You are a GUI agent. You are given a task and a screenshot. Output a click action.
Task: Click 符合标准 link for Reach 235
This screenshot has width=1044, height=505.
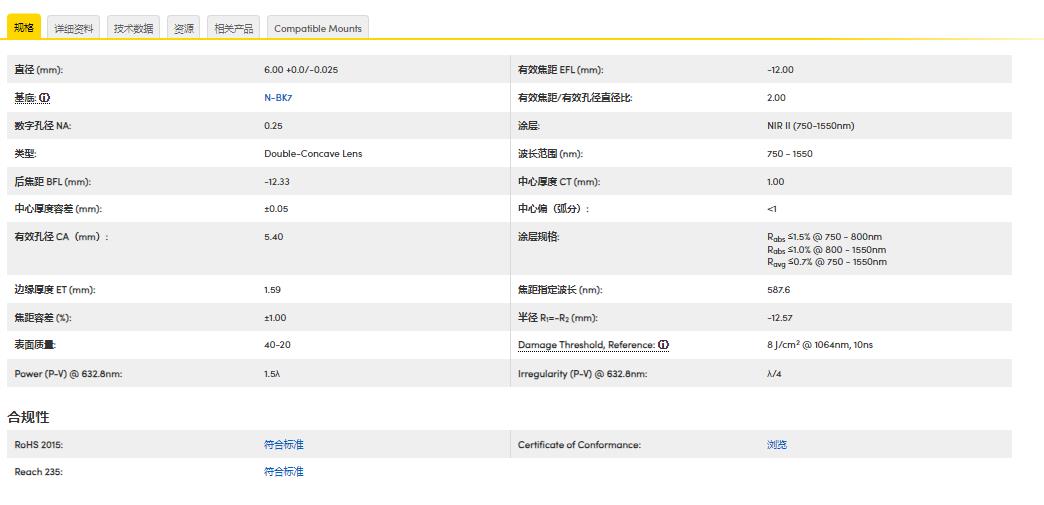click(x=283, y=472)
